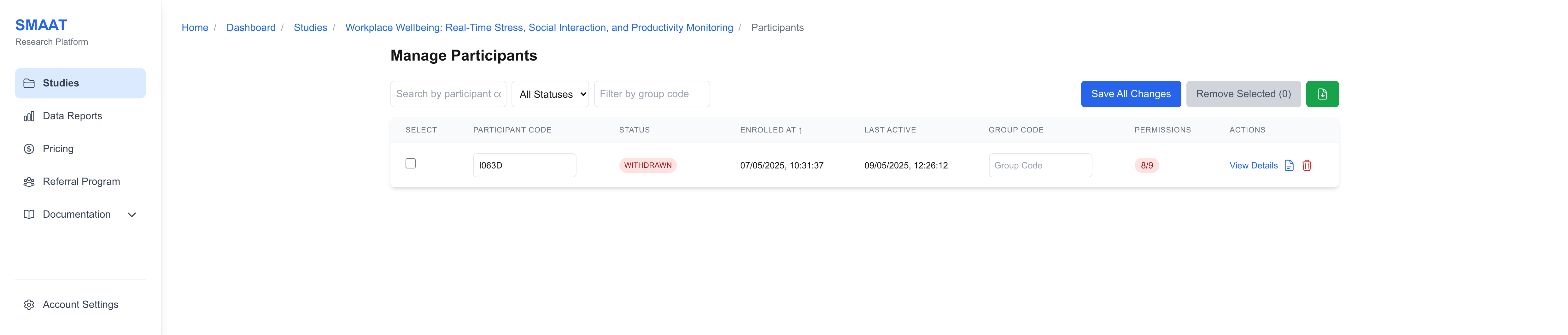This screenshot has width=1568, height=335.
Task: Sort by clicking the Enrolled At column arrow
Action: [x=801, y=130]
